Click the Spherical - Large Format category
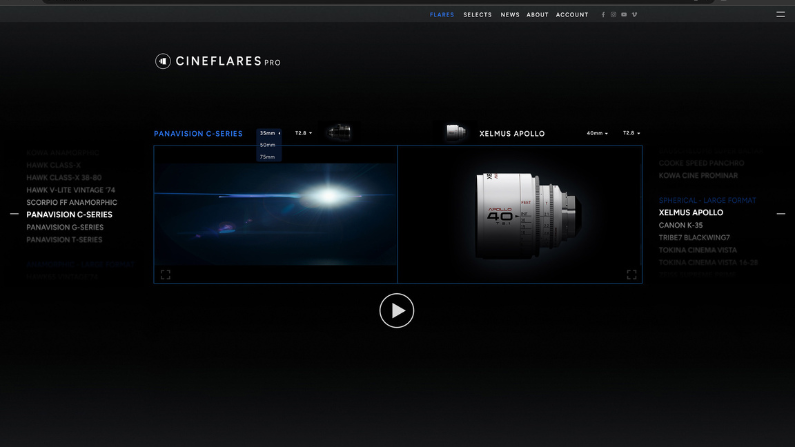The width and height of the screenshot is (795, 447). 707,200
